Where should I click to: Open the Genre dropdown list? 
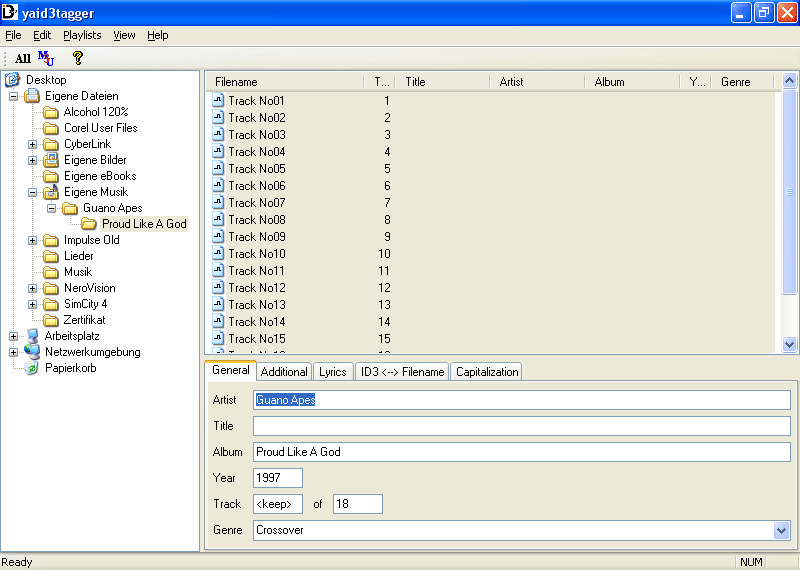pos(781,530)
